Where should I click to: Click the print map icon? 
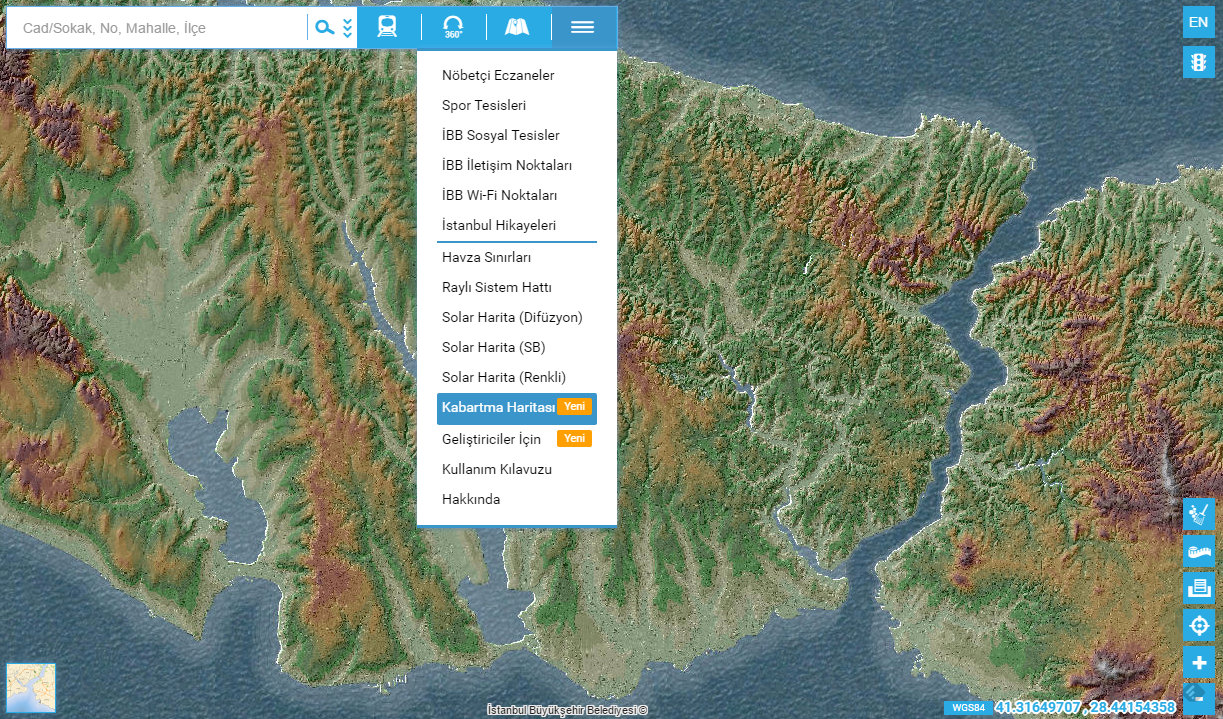pos(1198,588)
